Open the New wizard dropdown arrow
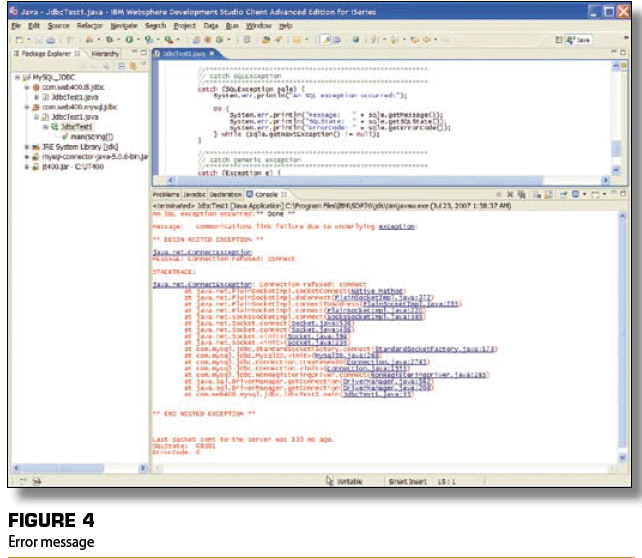642x558 pixels. click(x=29, y=40)
